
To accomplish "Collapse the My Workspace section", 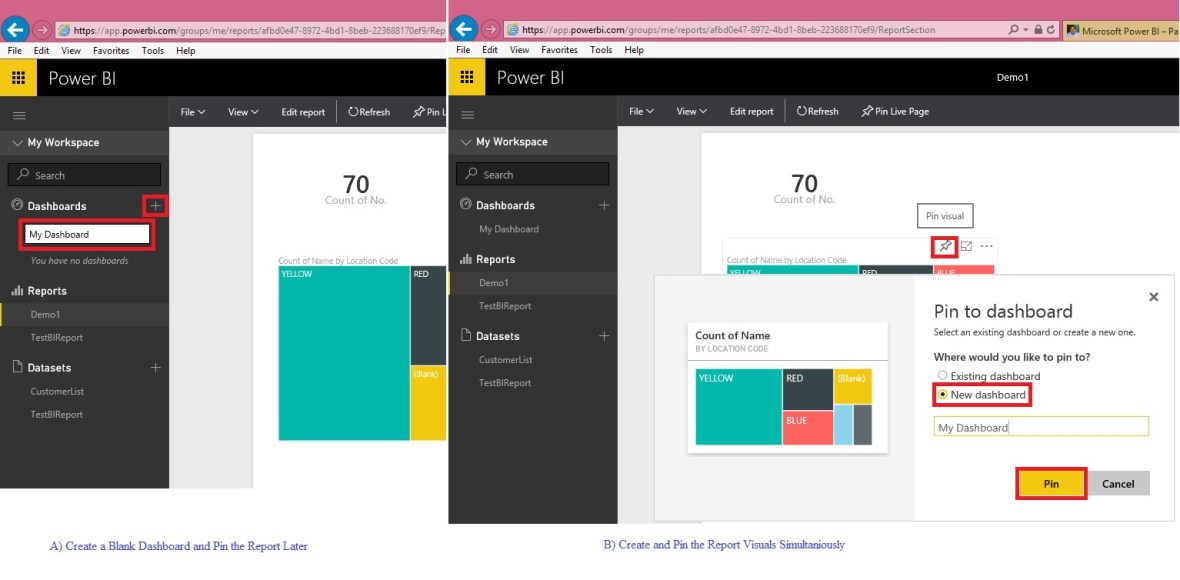I will (x=464, y=141).
